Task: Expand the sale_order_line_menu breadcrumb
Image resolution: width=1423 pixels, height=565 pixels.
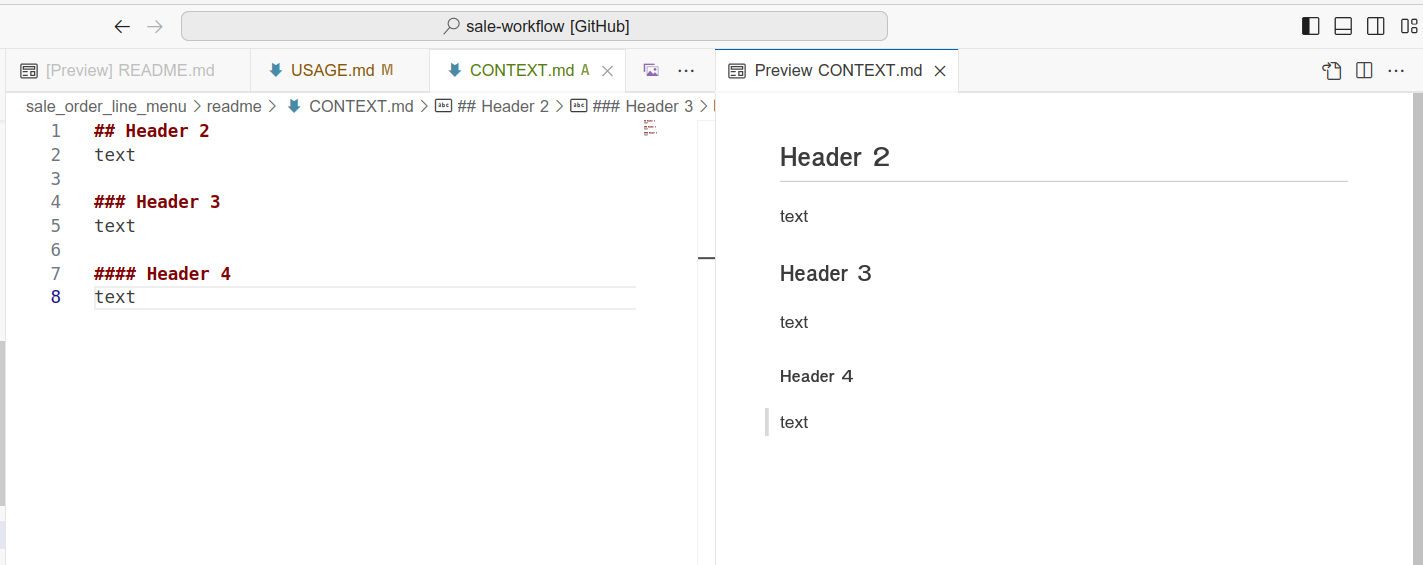Action: [x=106, y=106]
